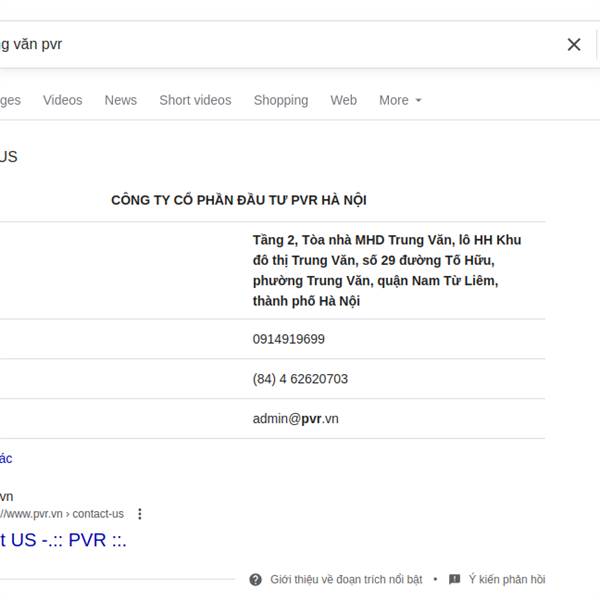The image size is (600, 600).
Task: Select the Web tab
Action: [344, 100]
